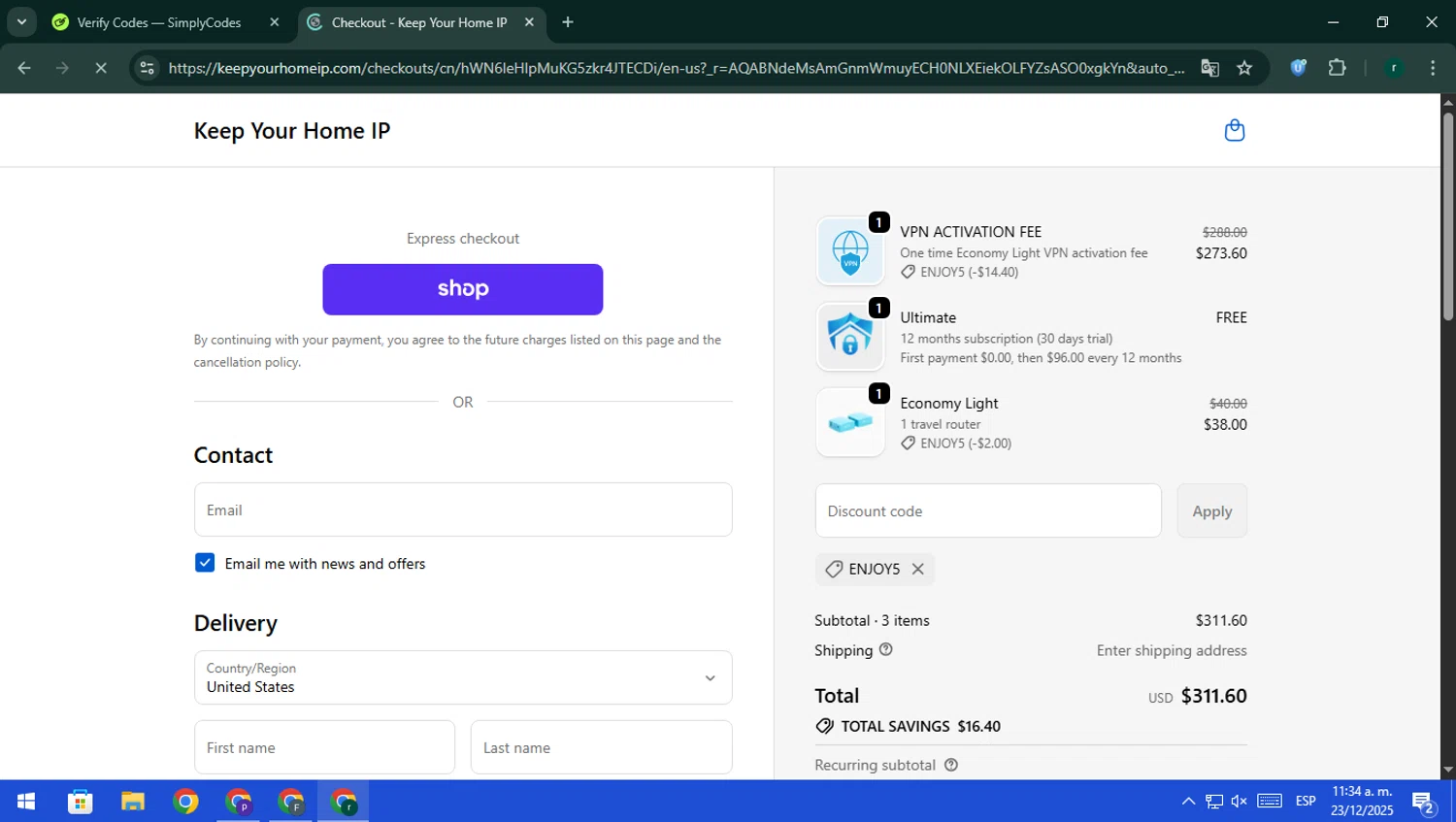The height and width of the screenshot is (822, 1456).
Task: Switch the ESP input language indicator
Action: (1306, 801)
